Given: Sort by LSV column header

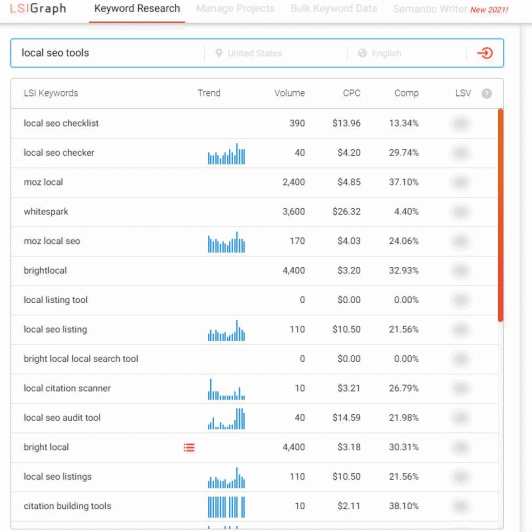Looking at the screenshot, I should click(x=463, y=93).
